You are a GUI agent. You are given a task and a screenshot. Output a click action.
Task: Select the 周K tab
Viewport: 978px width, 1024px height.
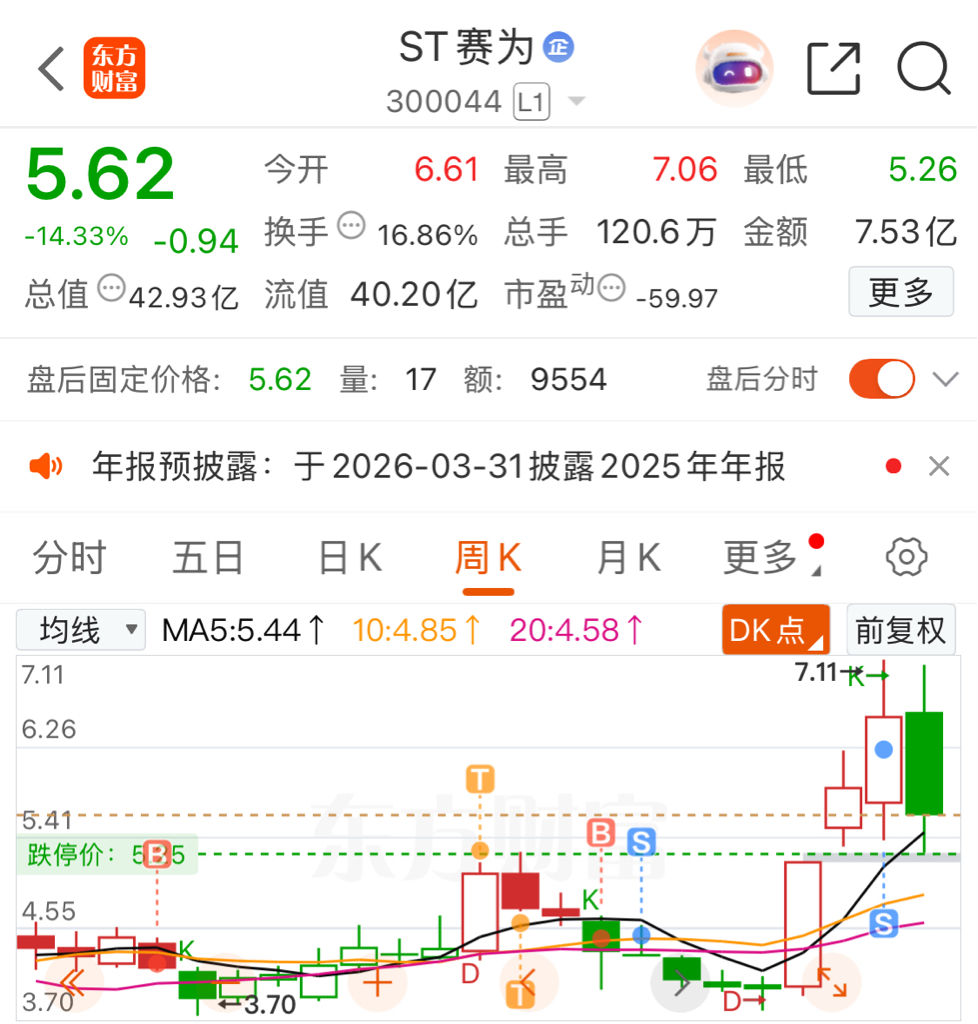point(488,558)
